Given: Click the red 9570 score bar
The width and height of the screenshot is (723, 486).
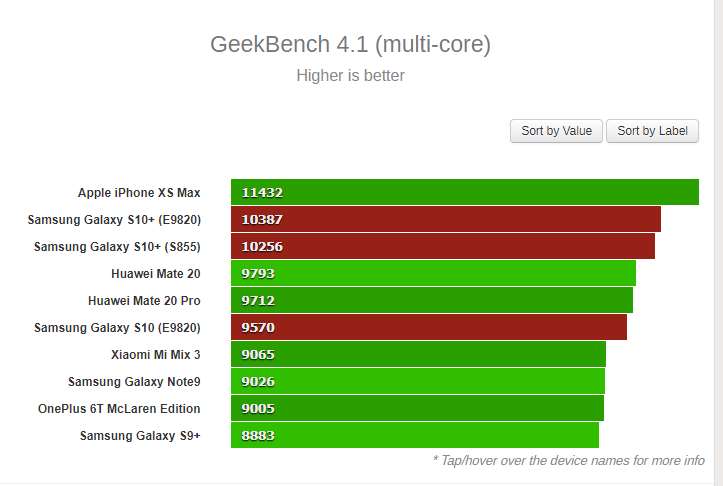Looking at the screenshot, I should click(x=429, y=327).
